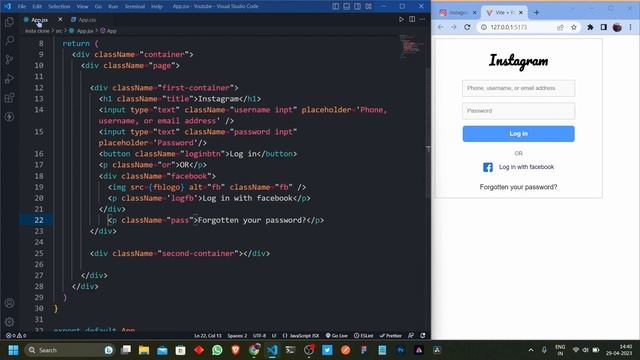
Task: Open the Manage gear in VS Code
Action: pyautogui.click(x=9, y=322)
